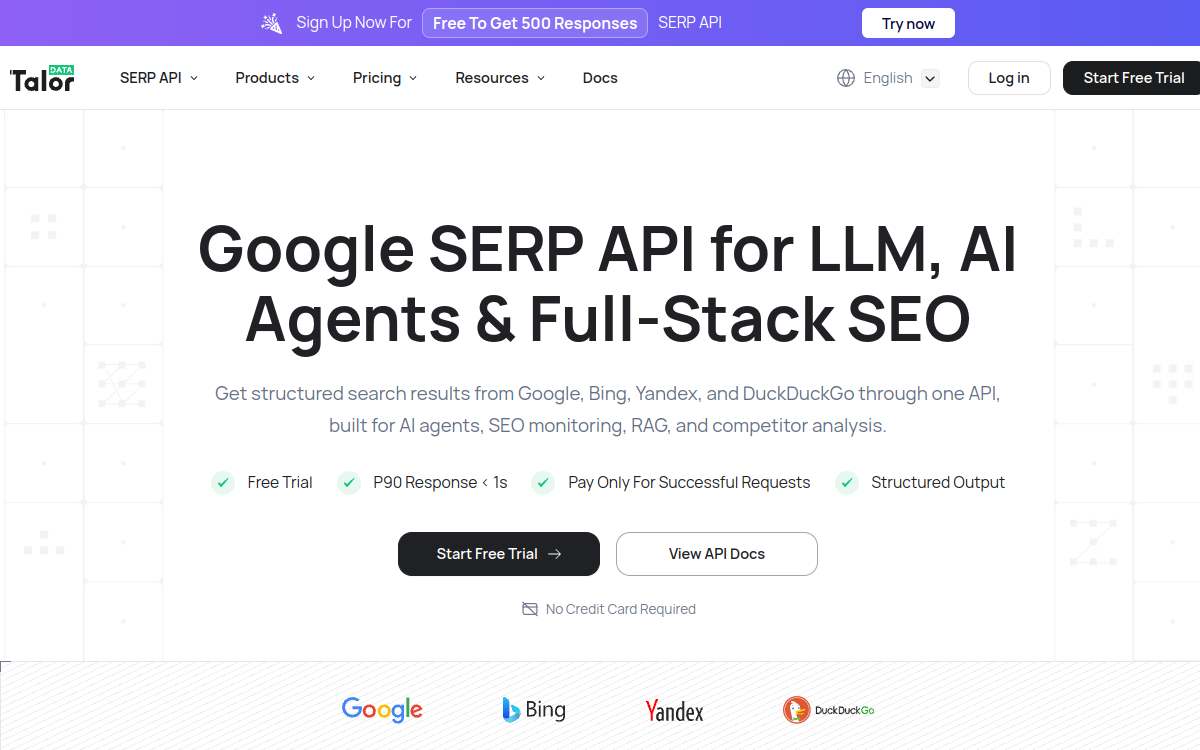1200x750 pixels.
Task: Click the check icon beside P90 Response
Action: [x=348, y=483]
